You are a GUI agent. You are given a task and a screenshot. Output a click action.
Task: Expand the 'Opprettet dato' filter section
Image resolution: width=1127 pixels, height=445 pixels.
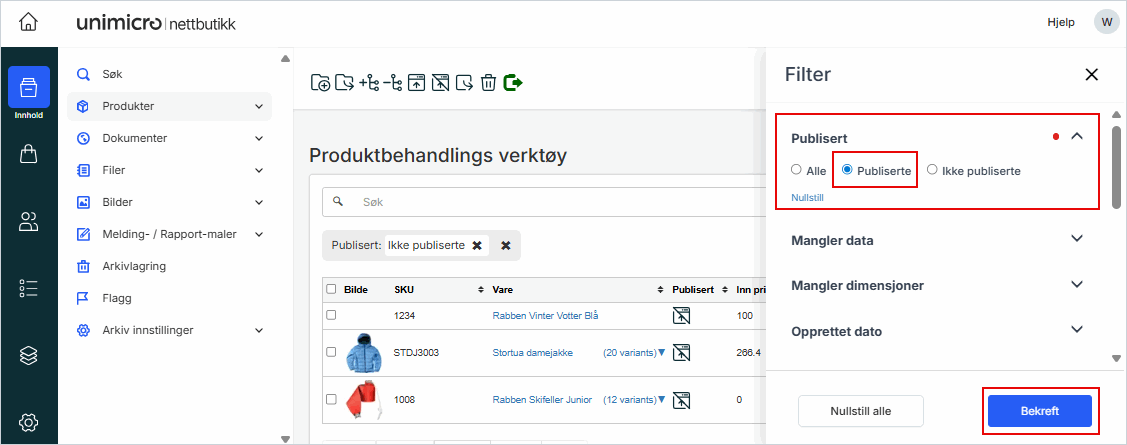(x=1076, y=330)
